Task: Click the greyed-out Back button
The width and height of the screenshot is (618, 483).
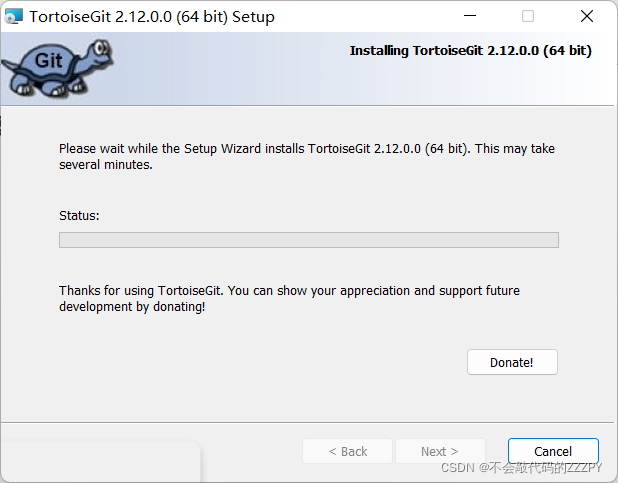Action: pos(347,451)
